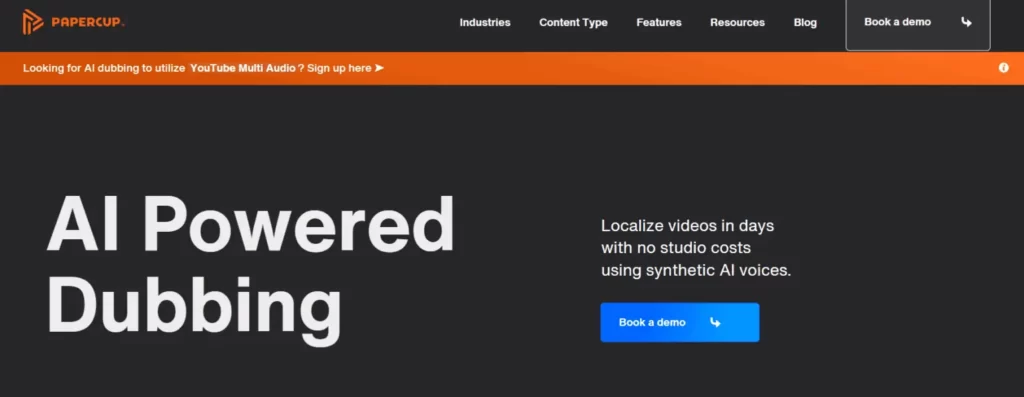1024x397 pixels.
Task: Click the blue Book a demo button
Action: click(680, 322)
